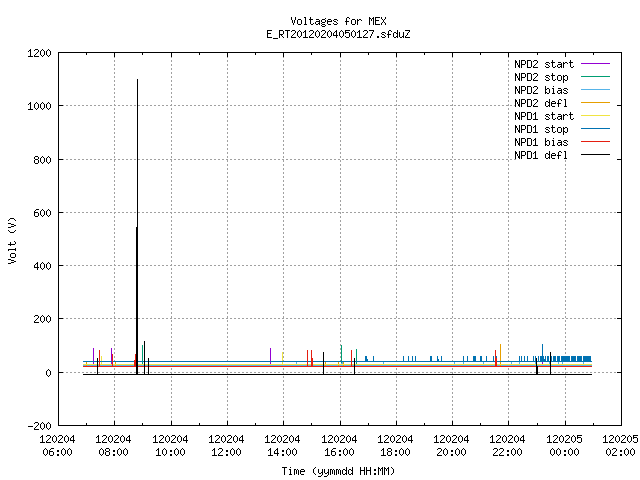Click the 200 y-axis tick label
Screen dimensions: 640x480
click(x=42, y=319)
